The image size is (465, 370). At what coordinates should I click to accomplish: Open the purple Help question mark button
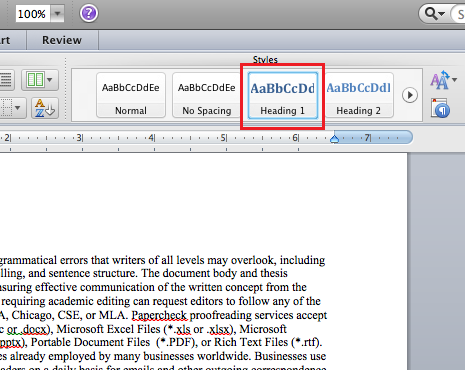coord(89,13)
